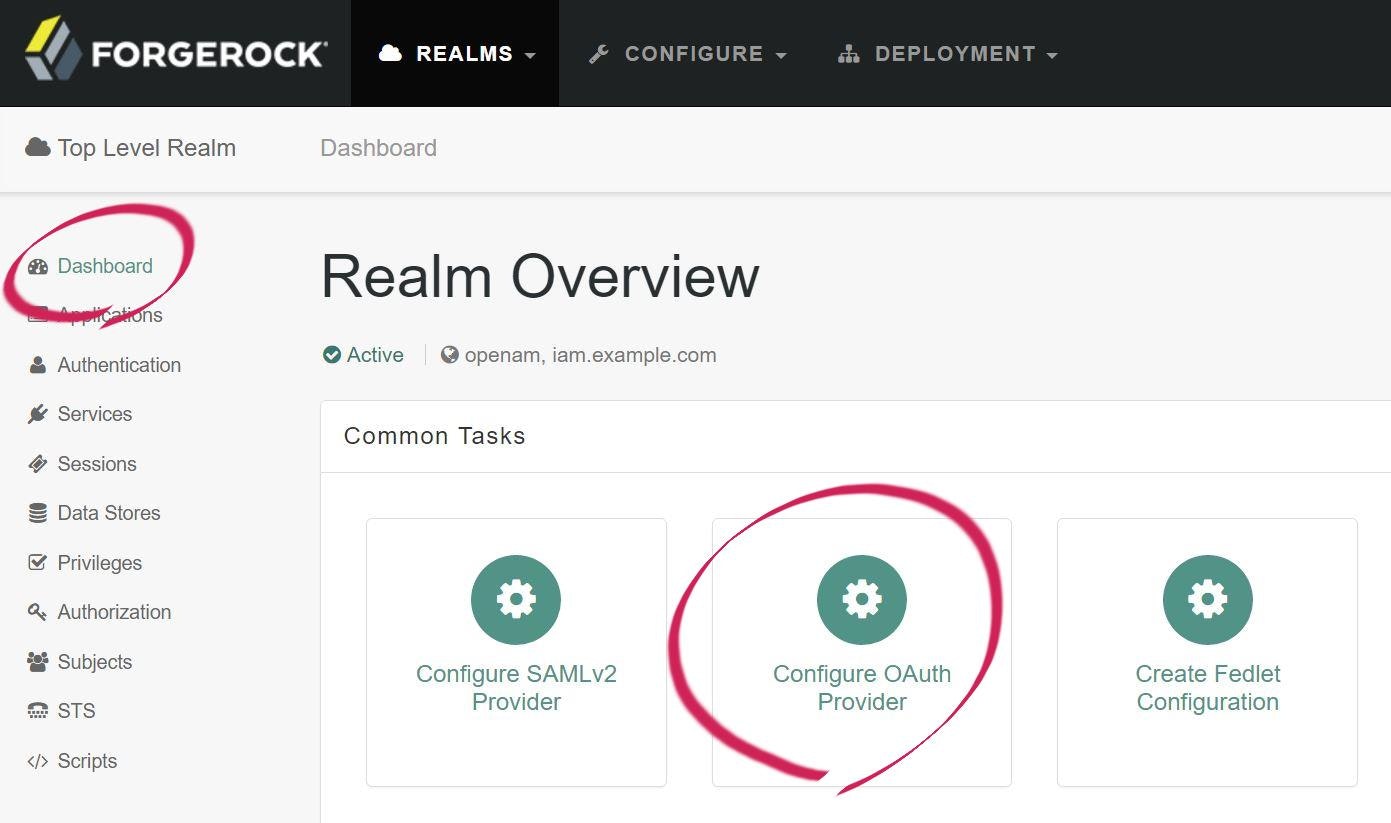Screen dimensions: 1391x823
Task: Open Services in the sidebar
Action: point(95,414)
